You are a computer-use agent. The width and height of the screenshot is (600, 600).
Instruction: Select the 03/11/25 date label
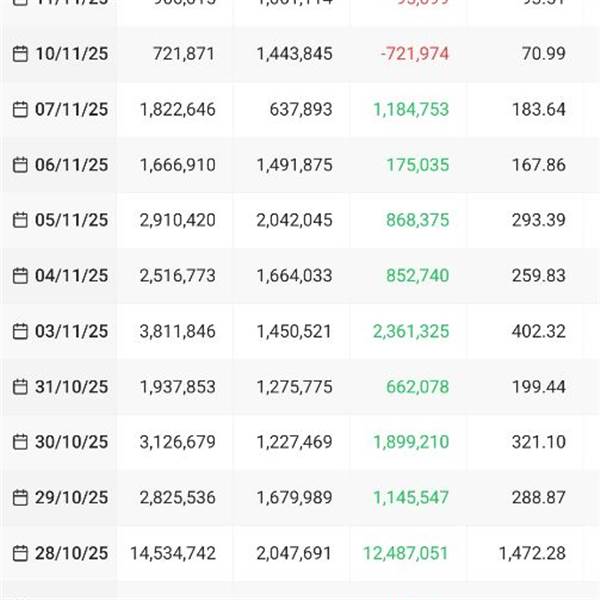(x=72, y=331)
